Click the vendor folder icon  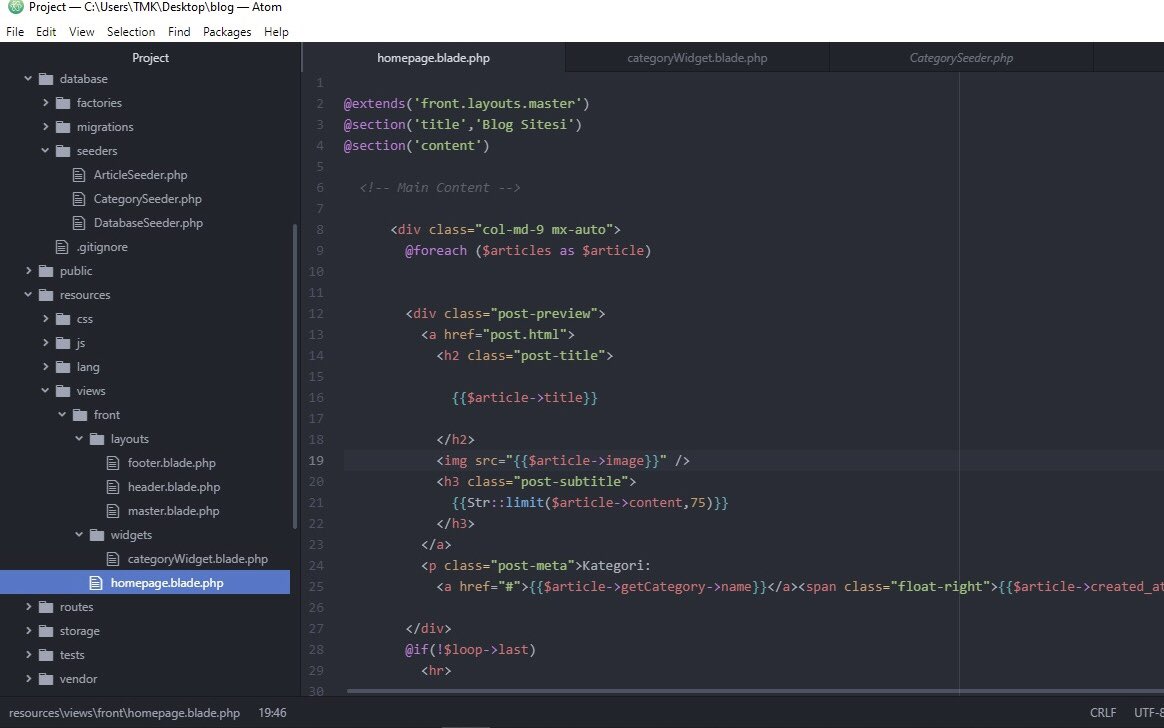(x=46, y=679)
